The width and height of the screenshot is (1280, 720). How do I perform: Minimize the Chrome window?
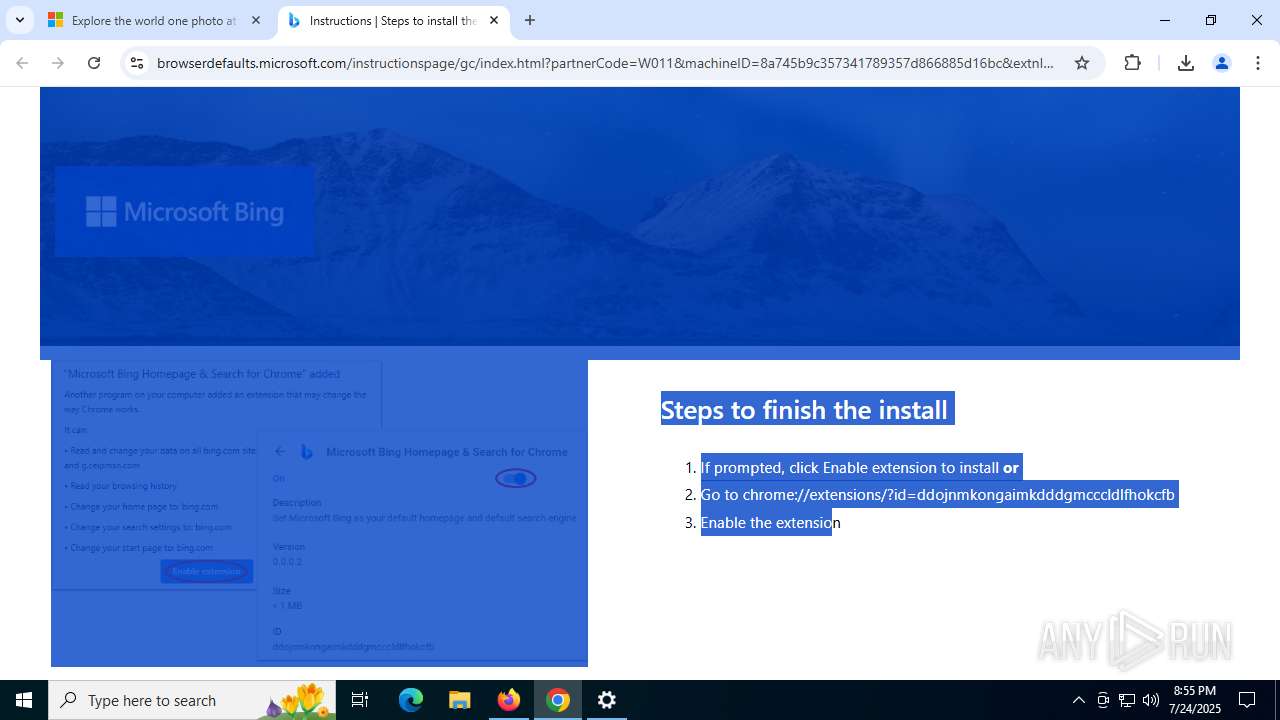[x=1165, y=20]
